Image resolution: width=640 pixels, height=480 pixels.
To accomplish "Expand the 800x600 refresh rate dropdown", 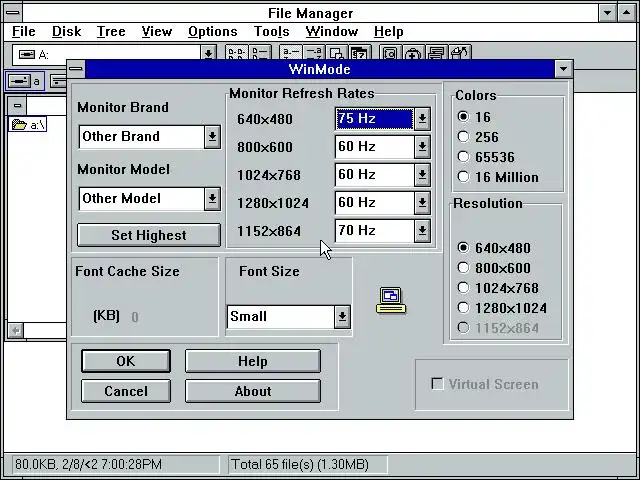I will point(422,147).
